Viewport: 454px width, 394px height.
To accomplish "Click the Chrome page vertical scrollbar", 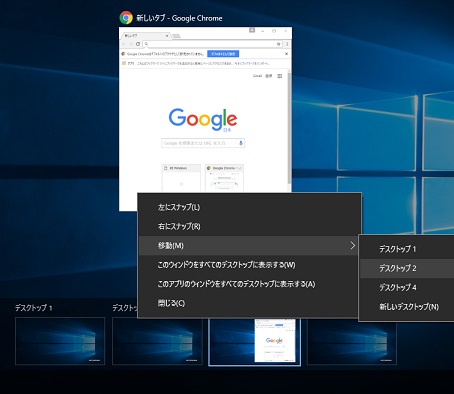I will tap(289, 128).
